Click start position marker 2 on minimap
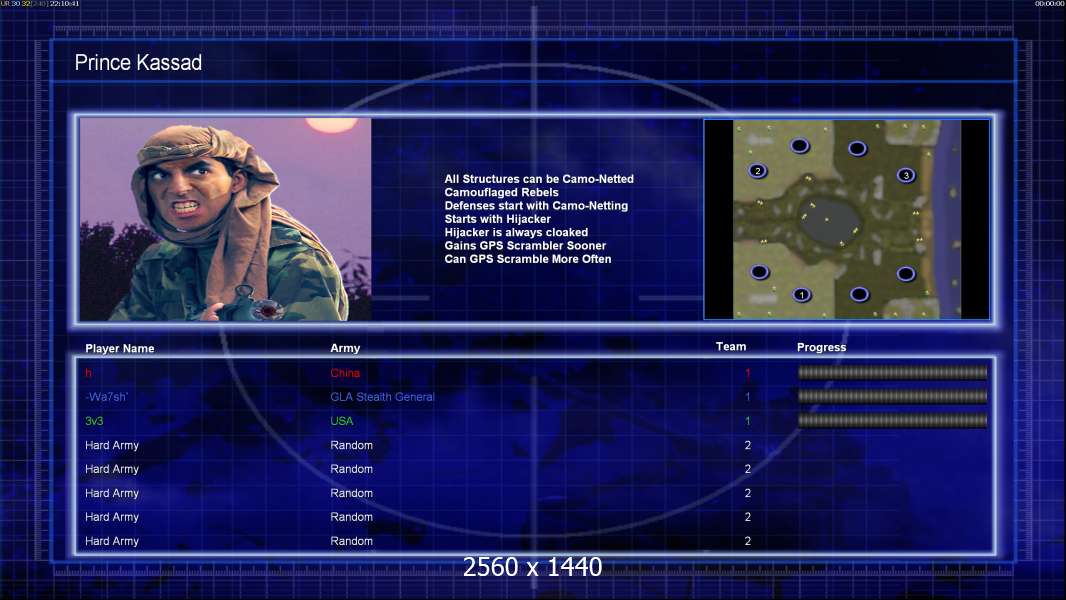Image resolution: width=1066 pixels, height=600 pixels. [757, 171]
